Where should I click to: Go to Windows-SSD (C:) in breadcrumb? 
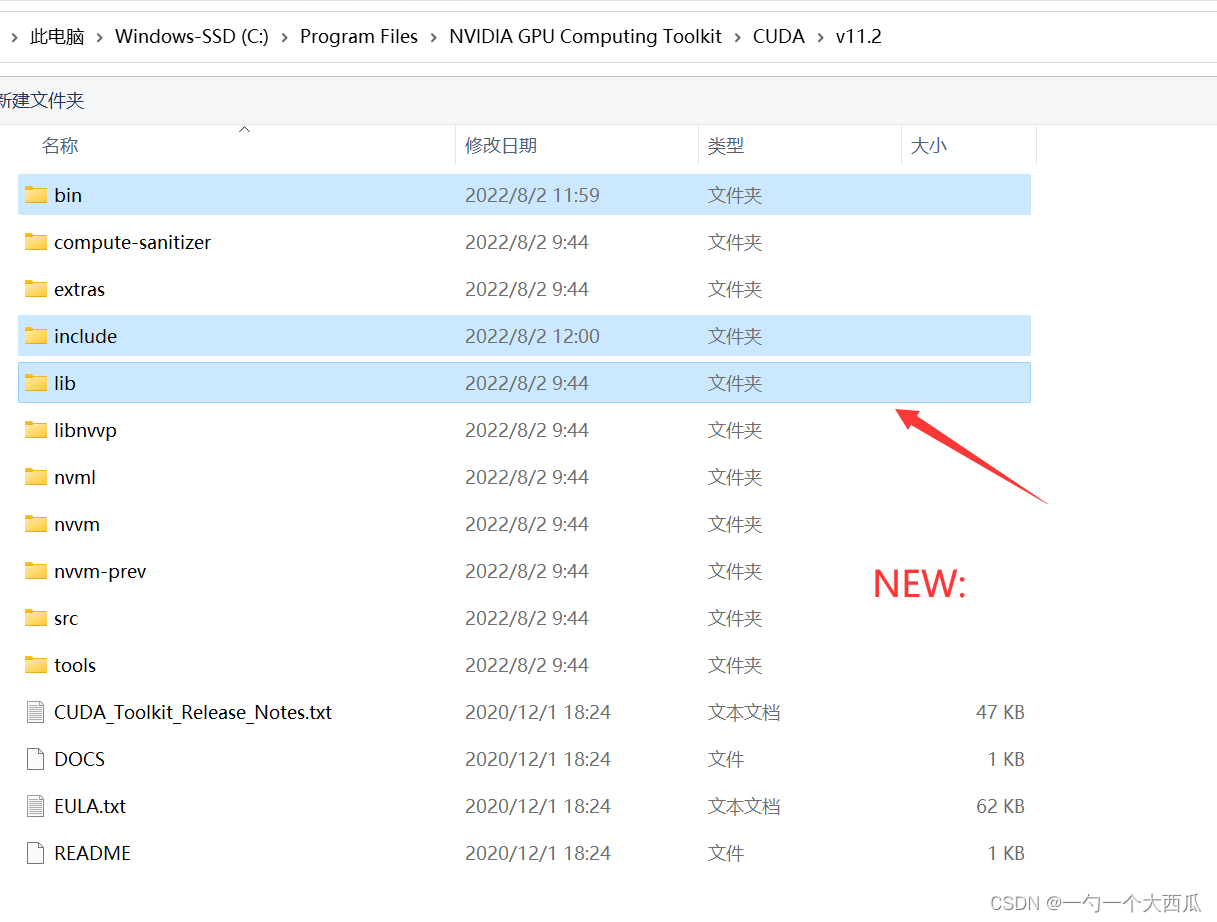click(x=192, y=37)
